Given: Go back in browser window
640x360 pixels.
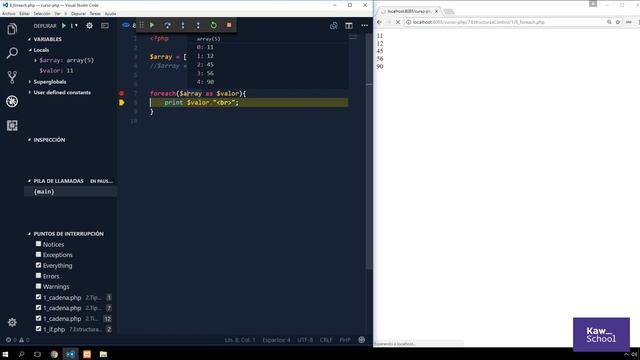Looking at the screenshot, I should (380, 22).
